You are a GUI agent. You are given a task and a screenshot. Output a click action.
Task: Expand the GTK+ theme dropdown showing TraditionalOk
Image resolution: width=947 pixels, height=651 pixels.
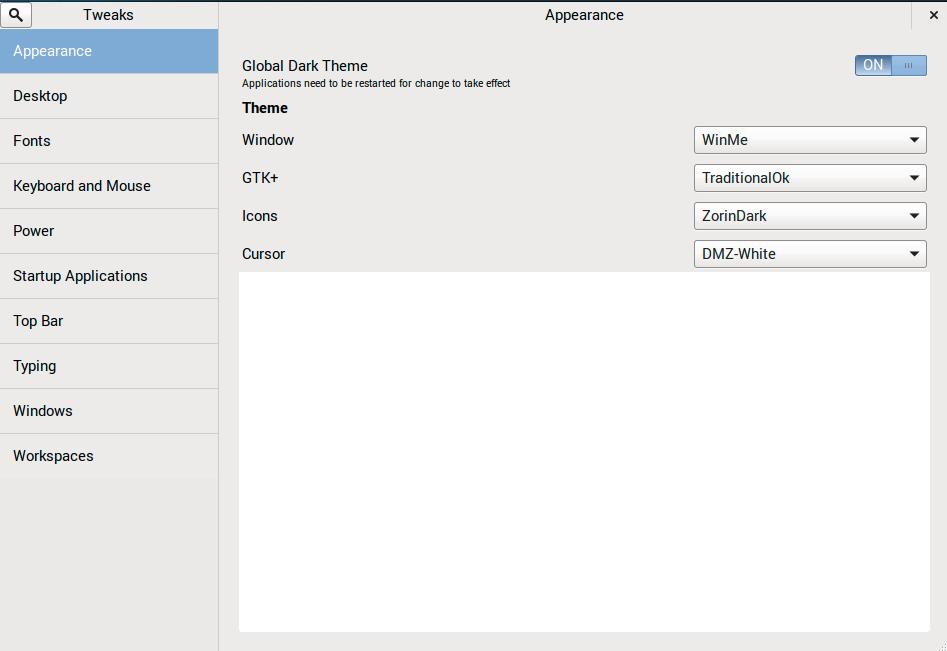[809, 178]
